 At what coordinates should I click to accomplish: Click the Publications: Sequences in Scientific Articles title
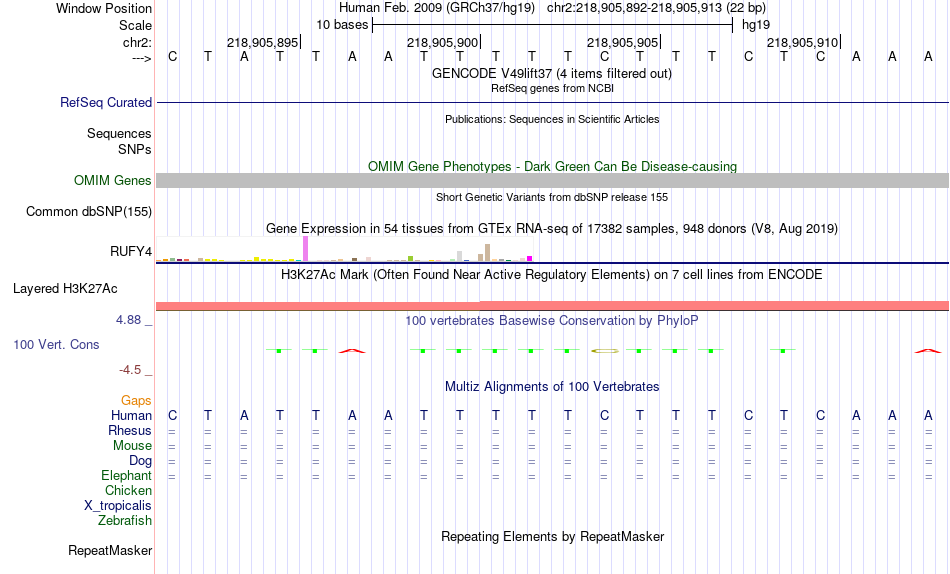(552, 119)
